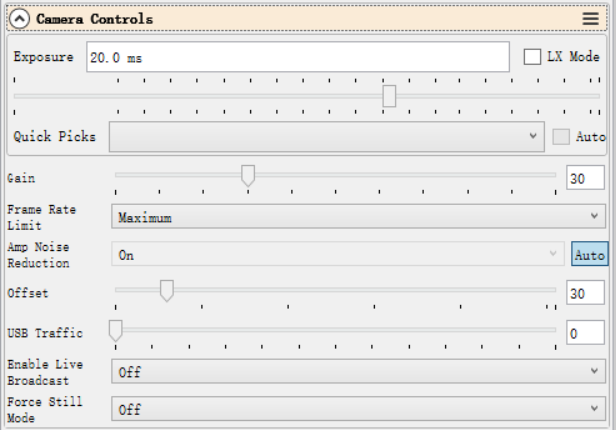
Task: Open the Quick Picks dropdown
Action: [325, 136]
